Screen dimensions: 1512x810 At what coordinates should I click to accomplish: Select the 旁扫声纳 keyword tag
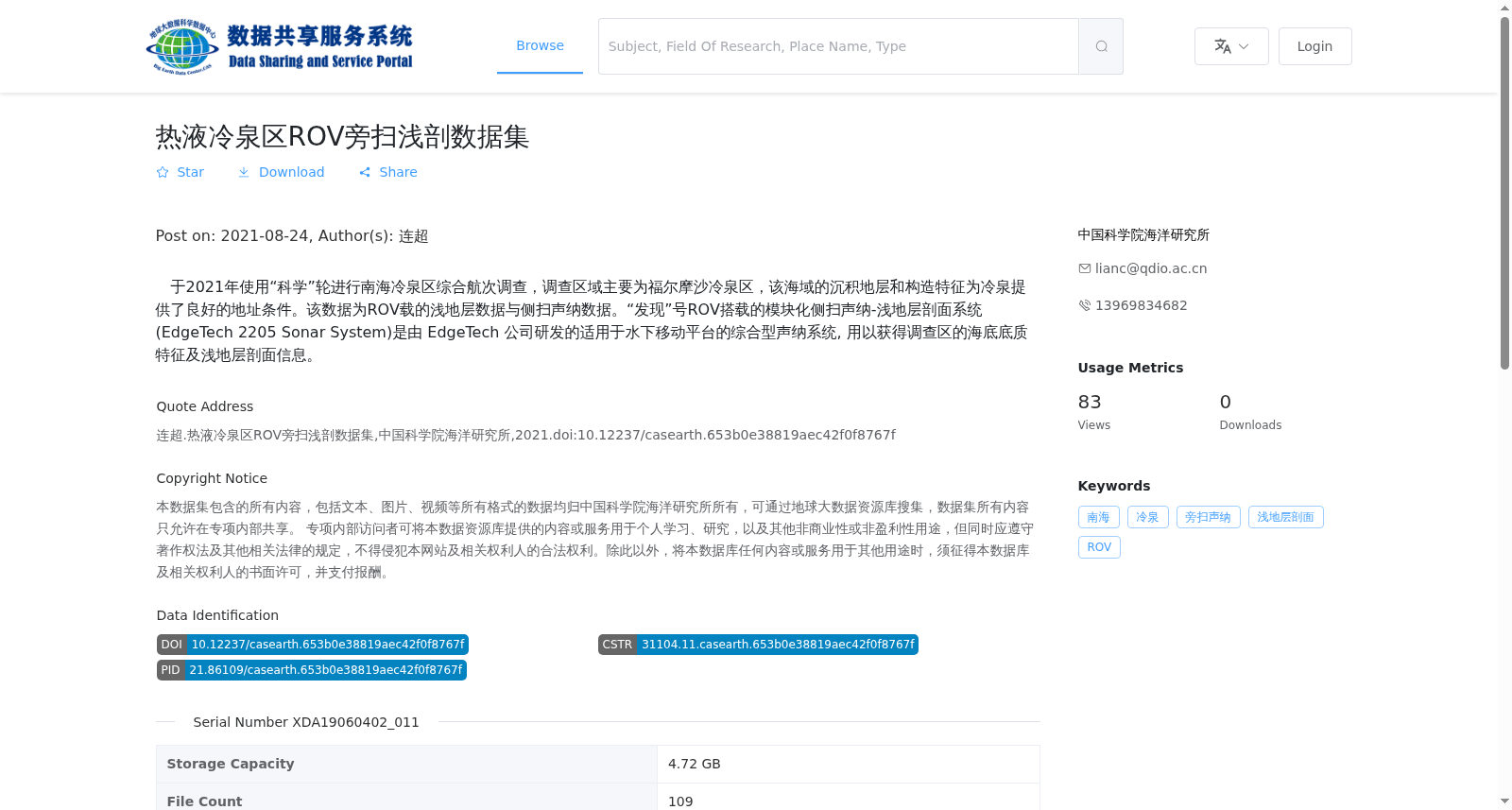click(1208, 517)
